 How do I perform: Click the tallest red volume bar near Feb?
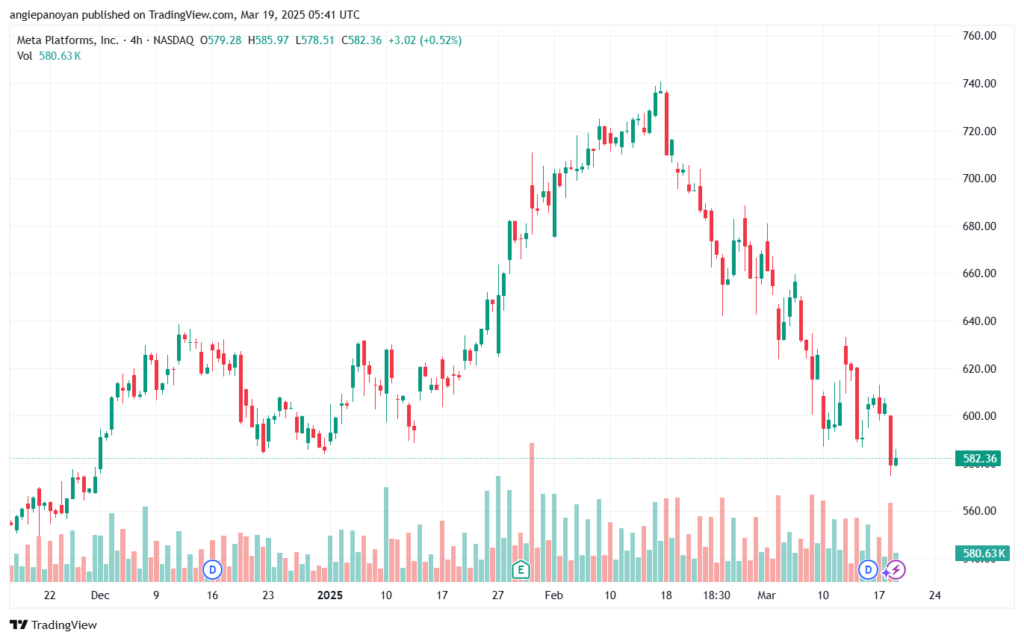[532, 512]
